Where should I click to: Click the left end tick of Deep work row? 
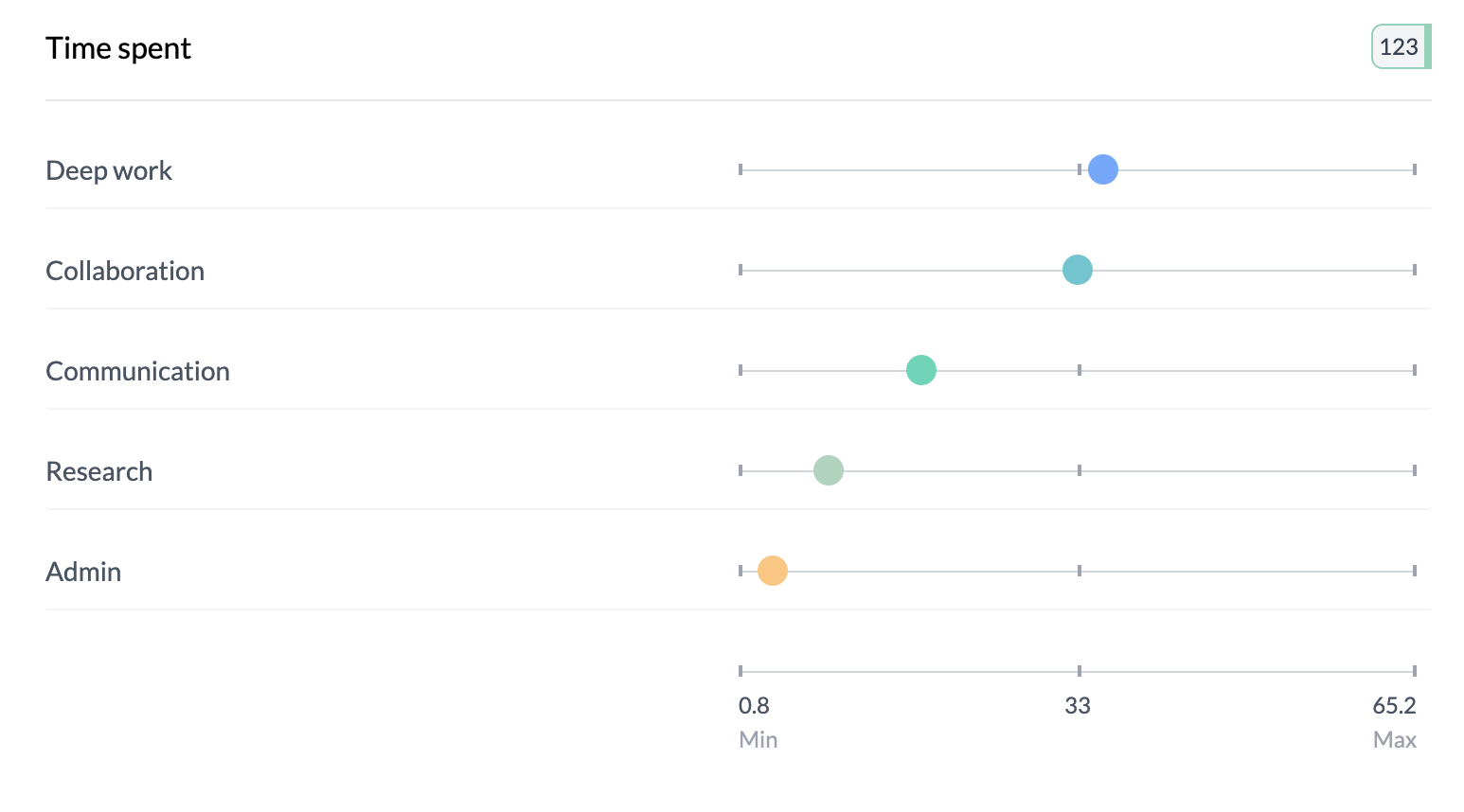point(741,169)
